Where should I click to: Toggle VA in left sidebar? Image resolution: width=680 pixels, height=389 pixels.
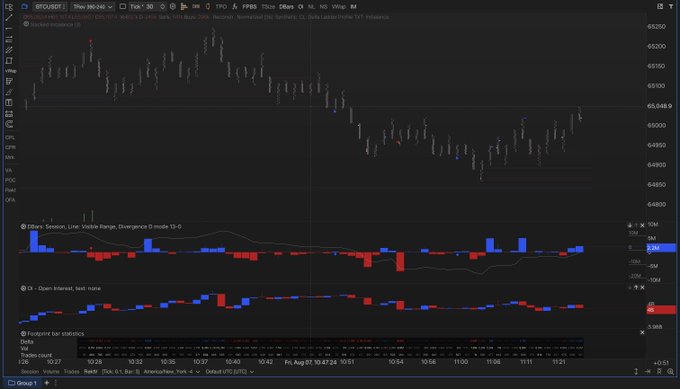point(9,170)
